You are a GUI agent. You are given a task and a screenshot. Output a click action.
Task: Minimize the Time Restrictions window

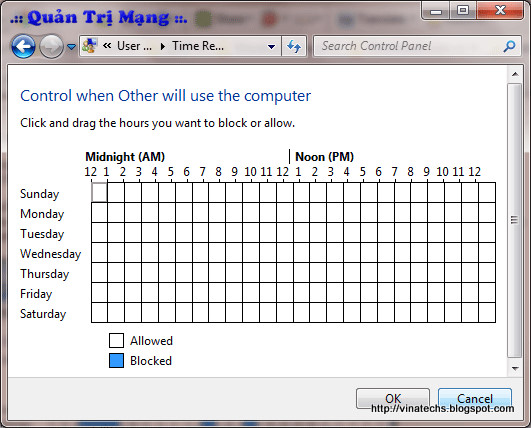436,11
